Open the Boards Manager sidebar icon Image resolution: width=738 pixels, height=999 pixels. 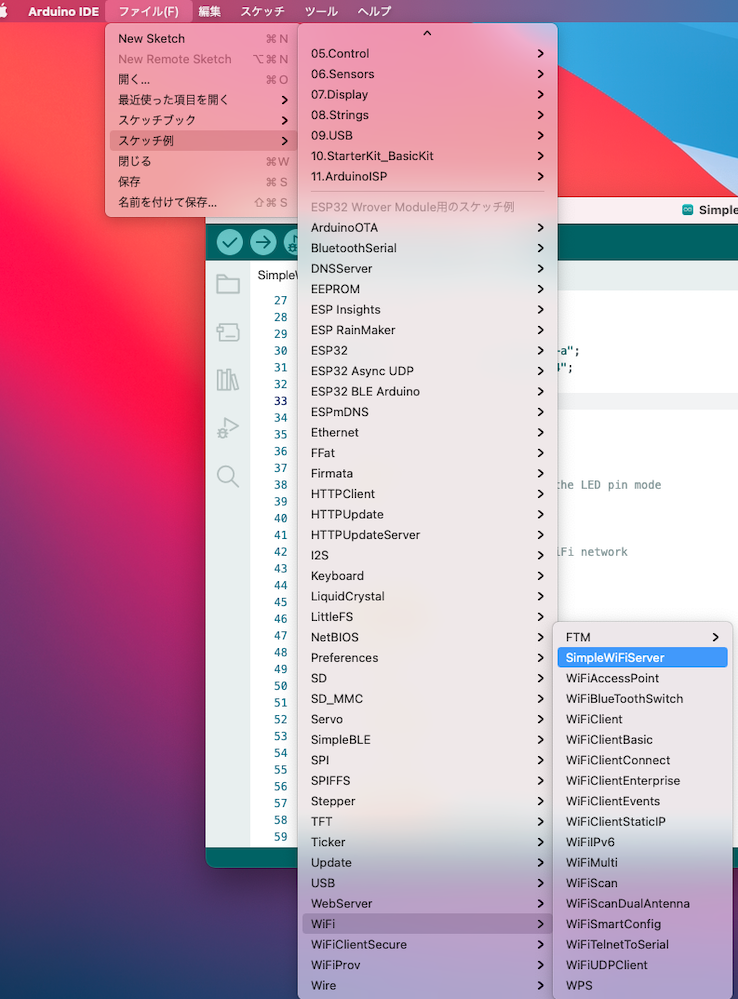click(x=228, y=332)
